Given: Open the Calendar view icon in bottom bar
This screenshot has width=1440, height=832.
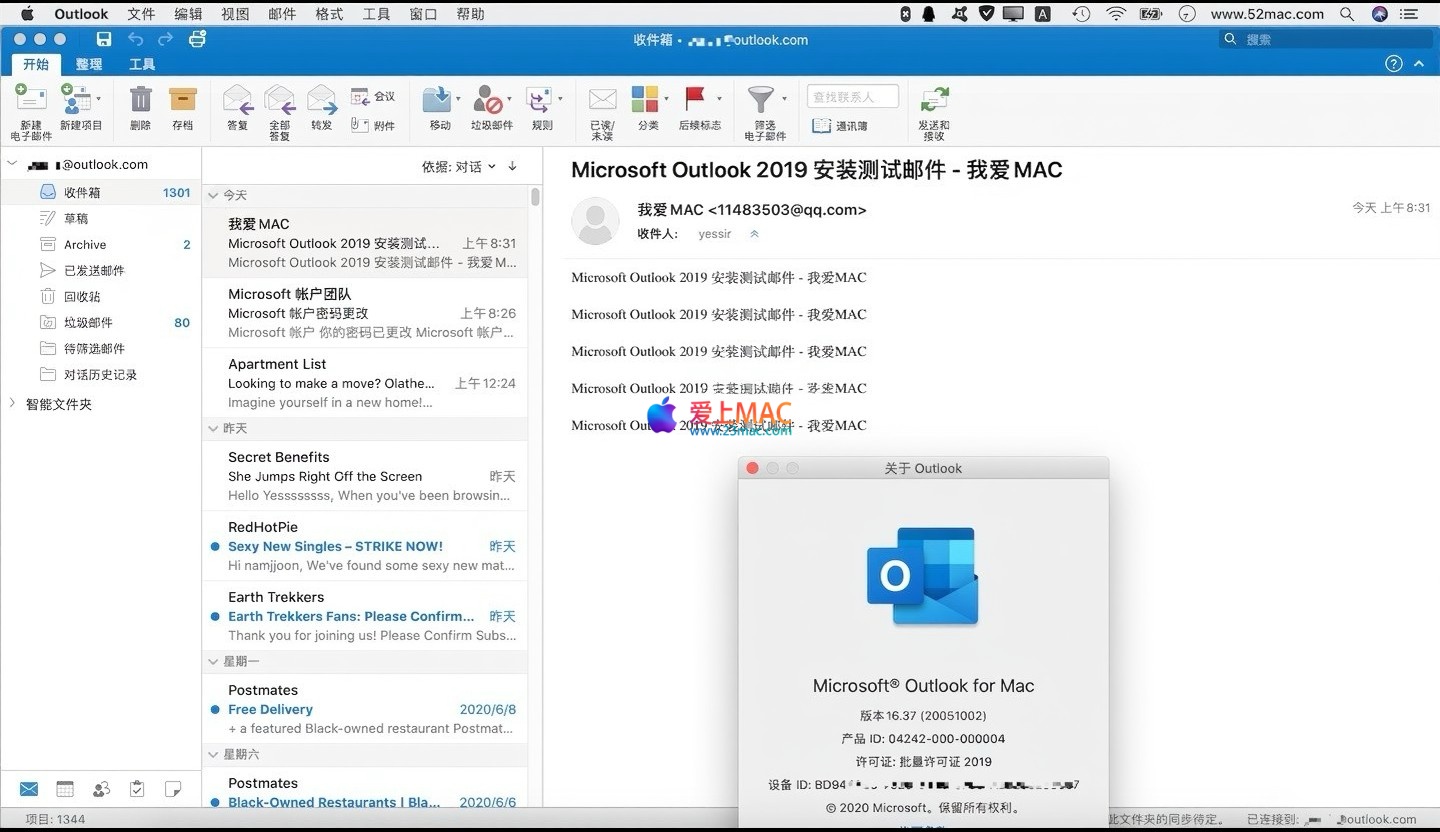Looking at the screenshot, I should pyautogui.click(x=65, y=789).
